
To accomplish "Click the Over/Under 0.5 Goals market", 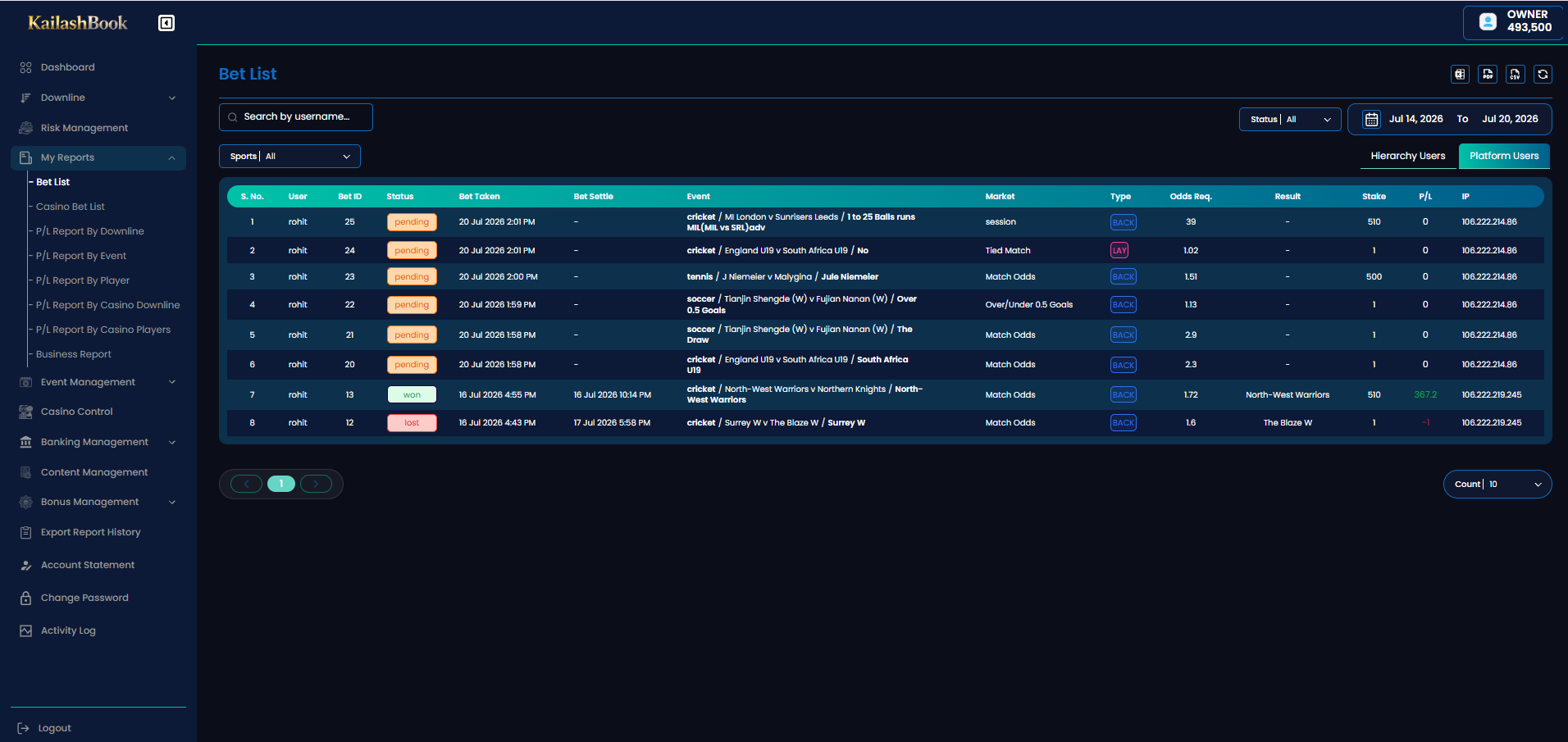I will click(x=1029, y=305).
